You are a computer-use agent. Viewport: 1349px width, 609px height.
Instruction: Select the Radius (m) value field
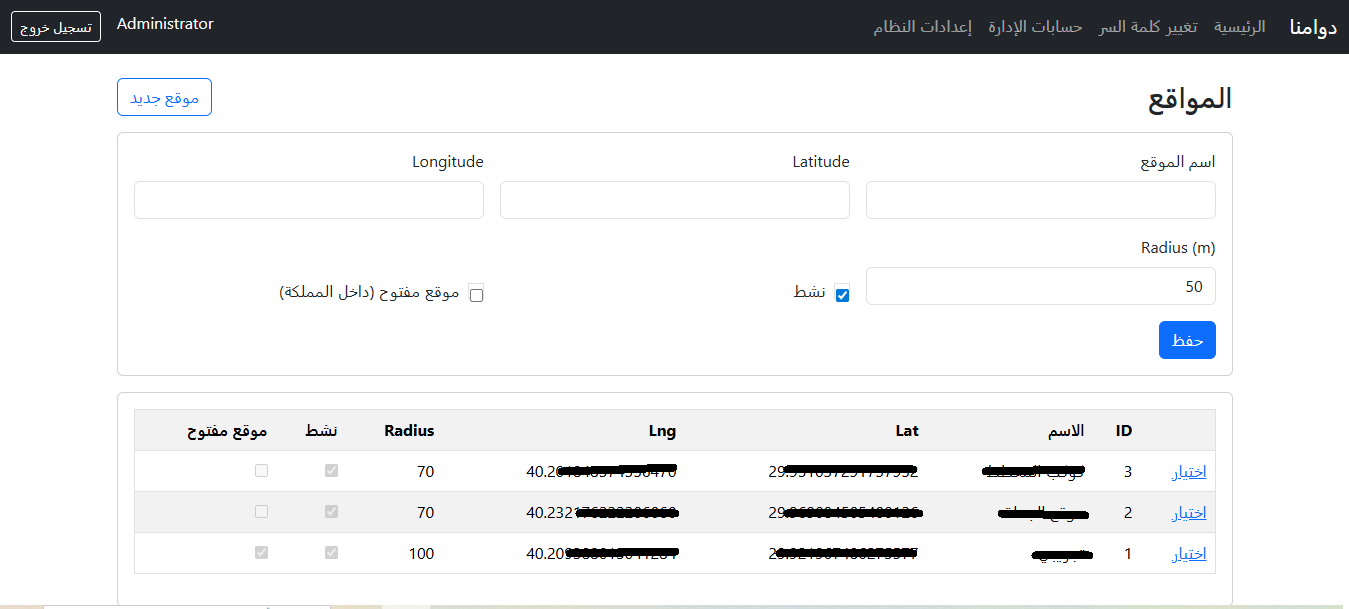(1040, 286)
